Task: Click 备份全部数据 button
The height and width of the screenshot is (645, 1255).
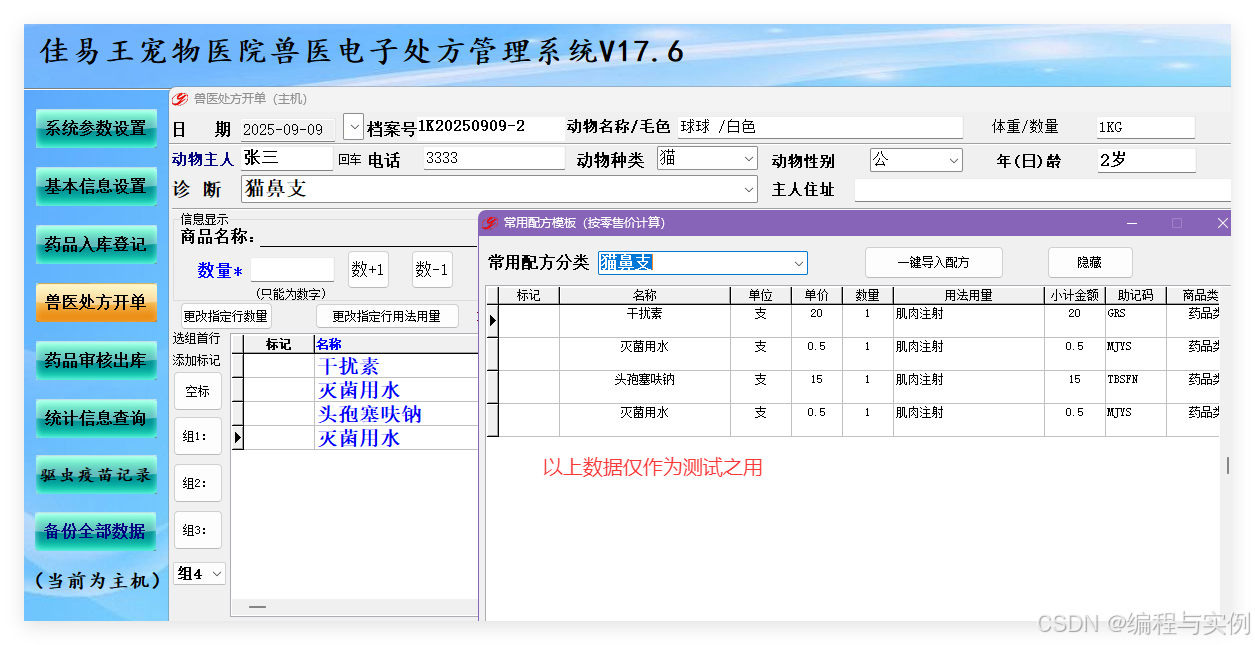Action: (x=96, y=531)
